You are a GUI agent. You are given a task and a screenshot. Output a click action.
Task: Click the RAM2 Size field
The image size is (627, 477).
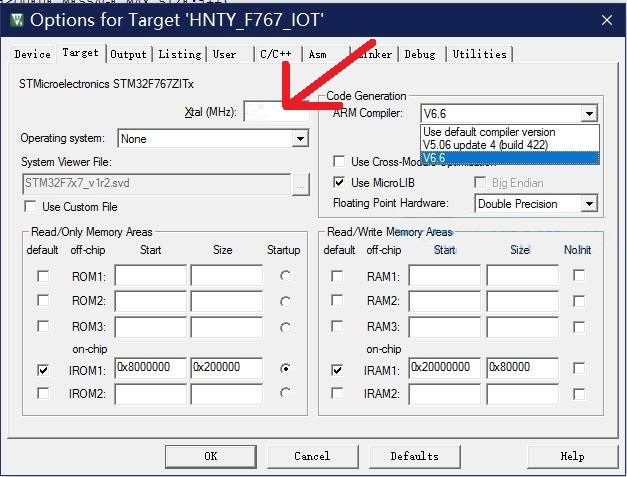pyautogui.click(x=523, y=301)
